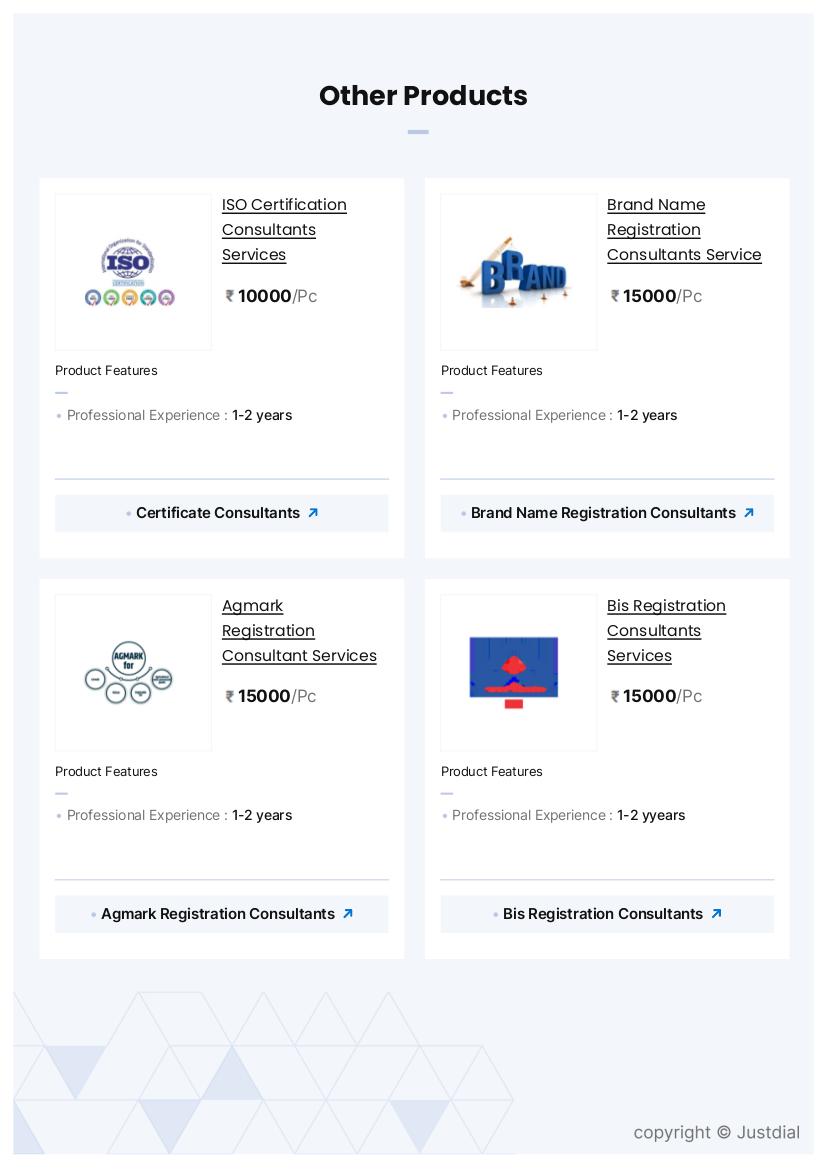The width and height of the screenshot is (827, 1170).
Task: Open Bis Registration Consultants Services title link
Action: [666, 631]
